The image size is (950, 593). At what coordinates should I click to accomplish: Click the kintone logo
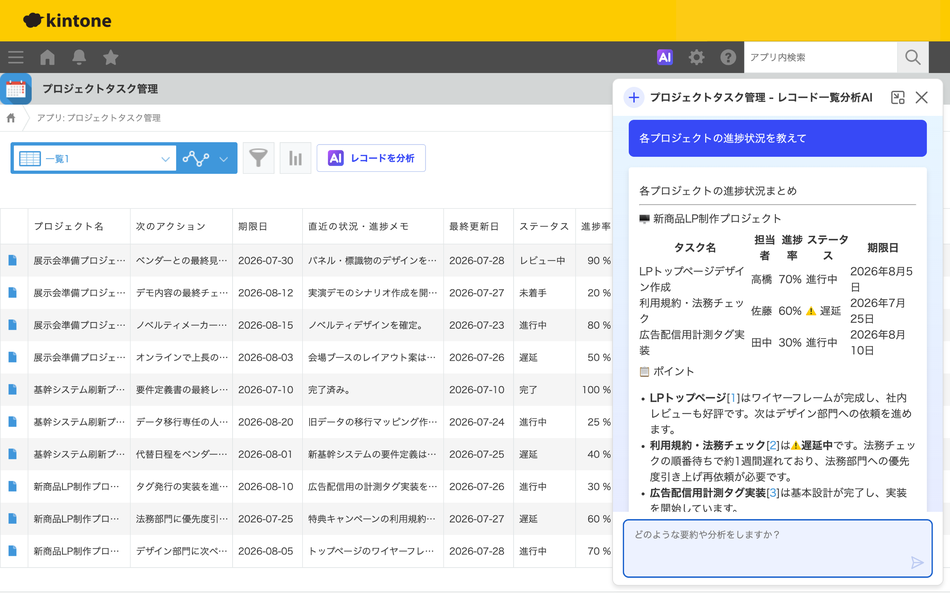[67, 21]
